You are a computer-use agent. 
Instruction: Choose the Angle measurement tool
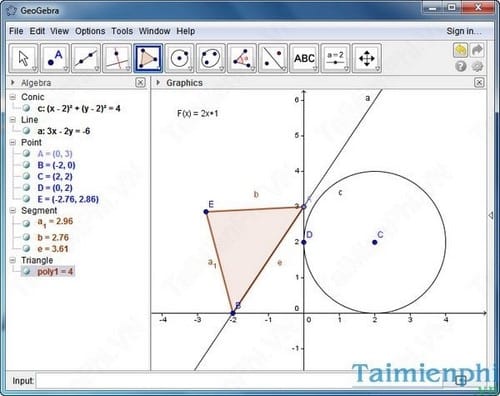(242, 58)
